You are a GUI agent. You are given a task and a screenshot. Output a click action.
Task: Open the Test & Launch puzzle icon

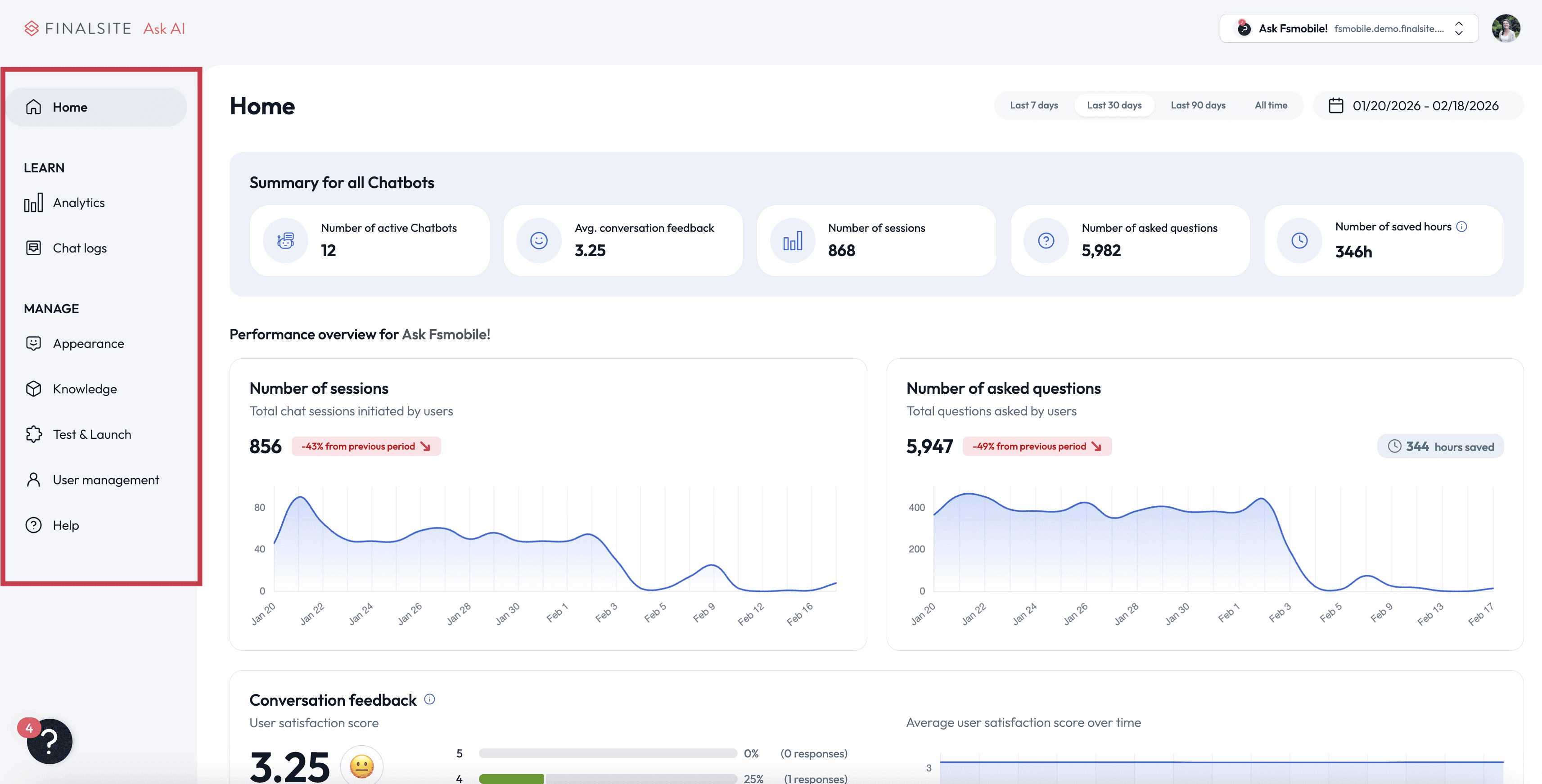click(33, 434)
